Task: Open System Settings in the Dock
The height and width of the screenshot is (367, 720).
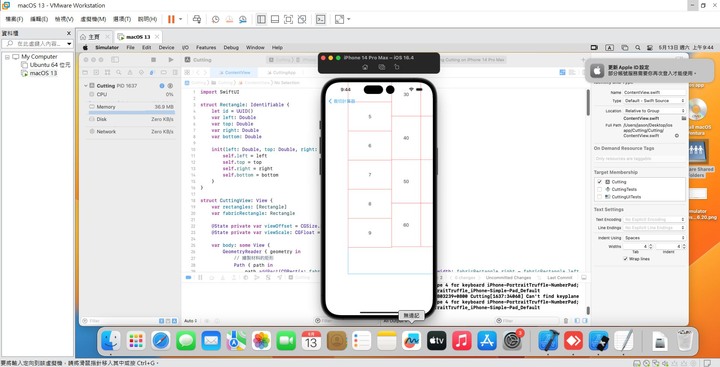Action: (x=512, y=341)
